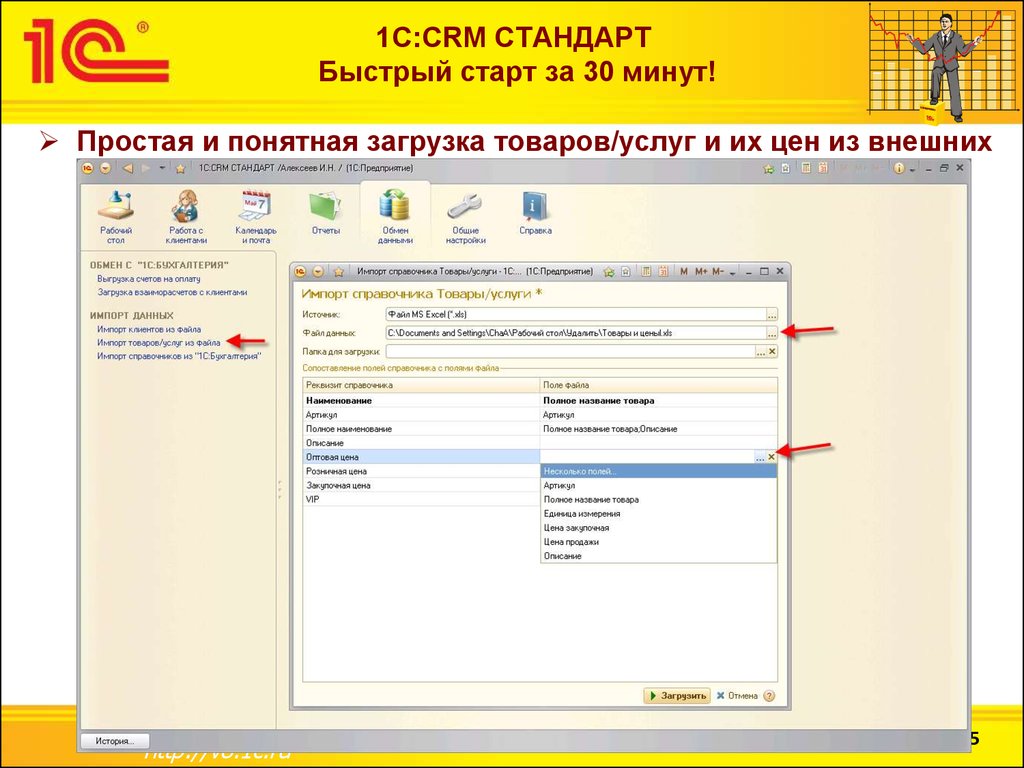The height and width of the screenshot is (768, 1024).
Task: Clear the Оптовая цена field value
Action: (771, 457)
